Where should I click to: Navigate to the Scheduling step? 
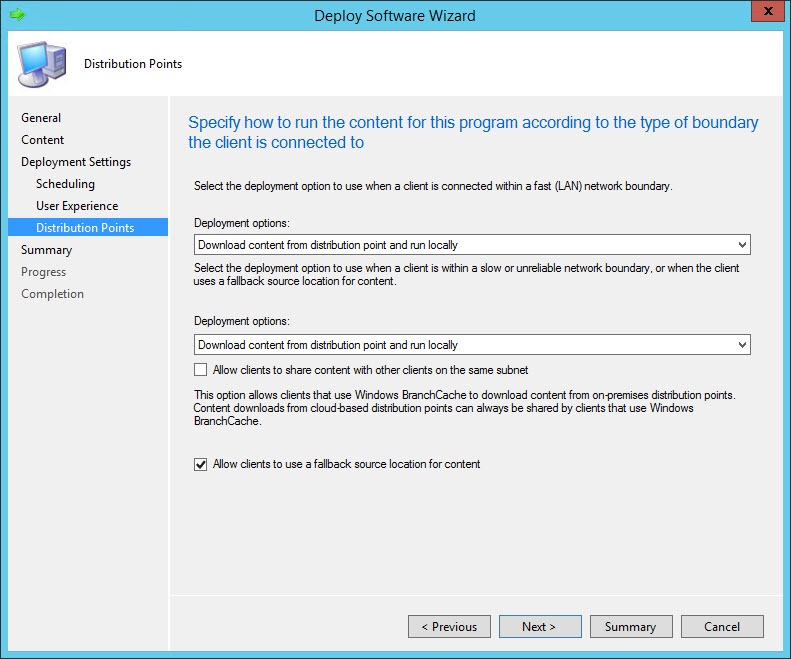[65, 184]
